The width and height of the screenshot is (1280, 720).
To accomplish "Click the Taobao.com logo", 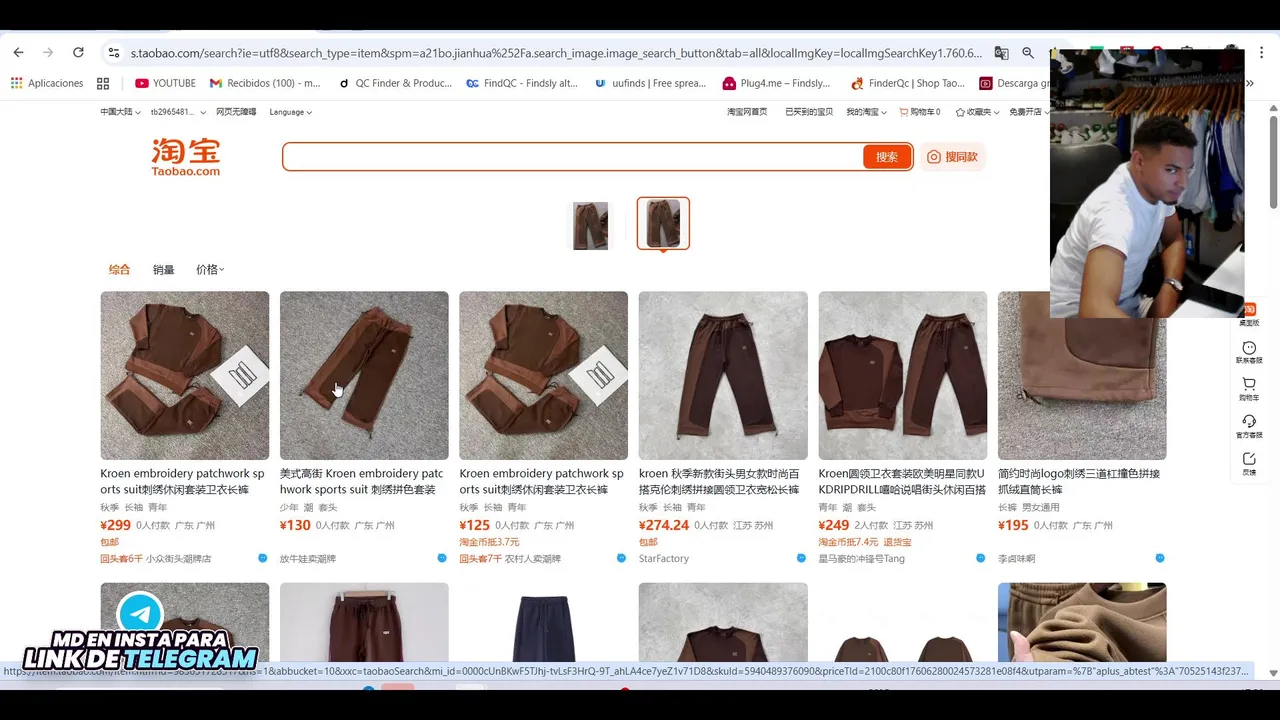I will tap(186, 157).
